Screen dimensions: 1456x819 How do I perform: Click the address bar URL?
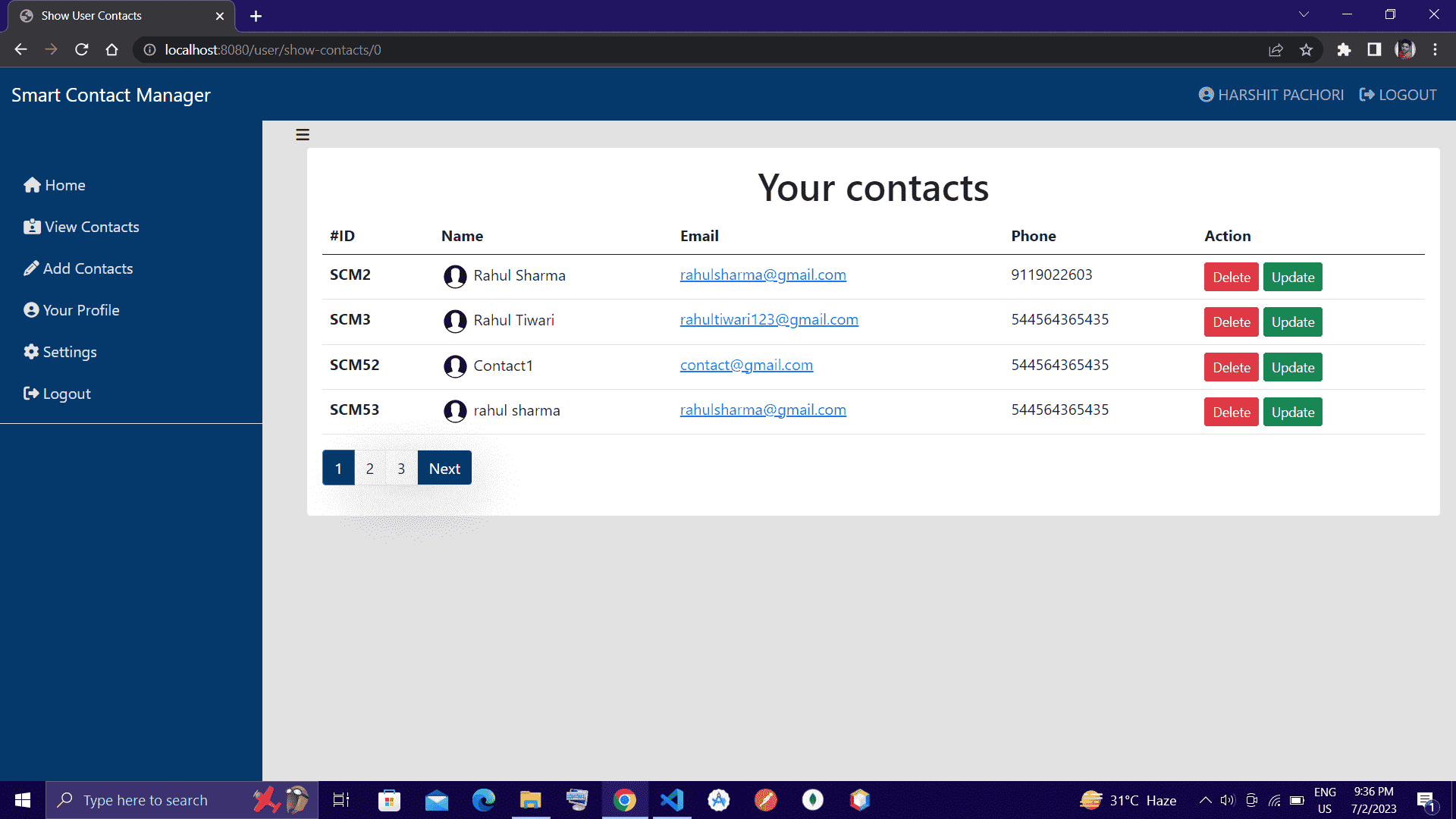[273, 49]
